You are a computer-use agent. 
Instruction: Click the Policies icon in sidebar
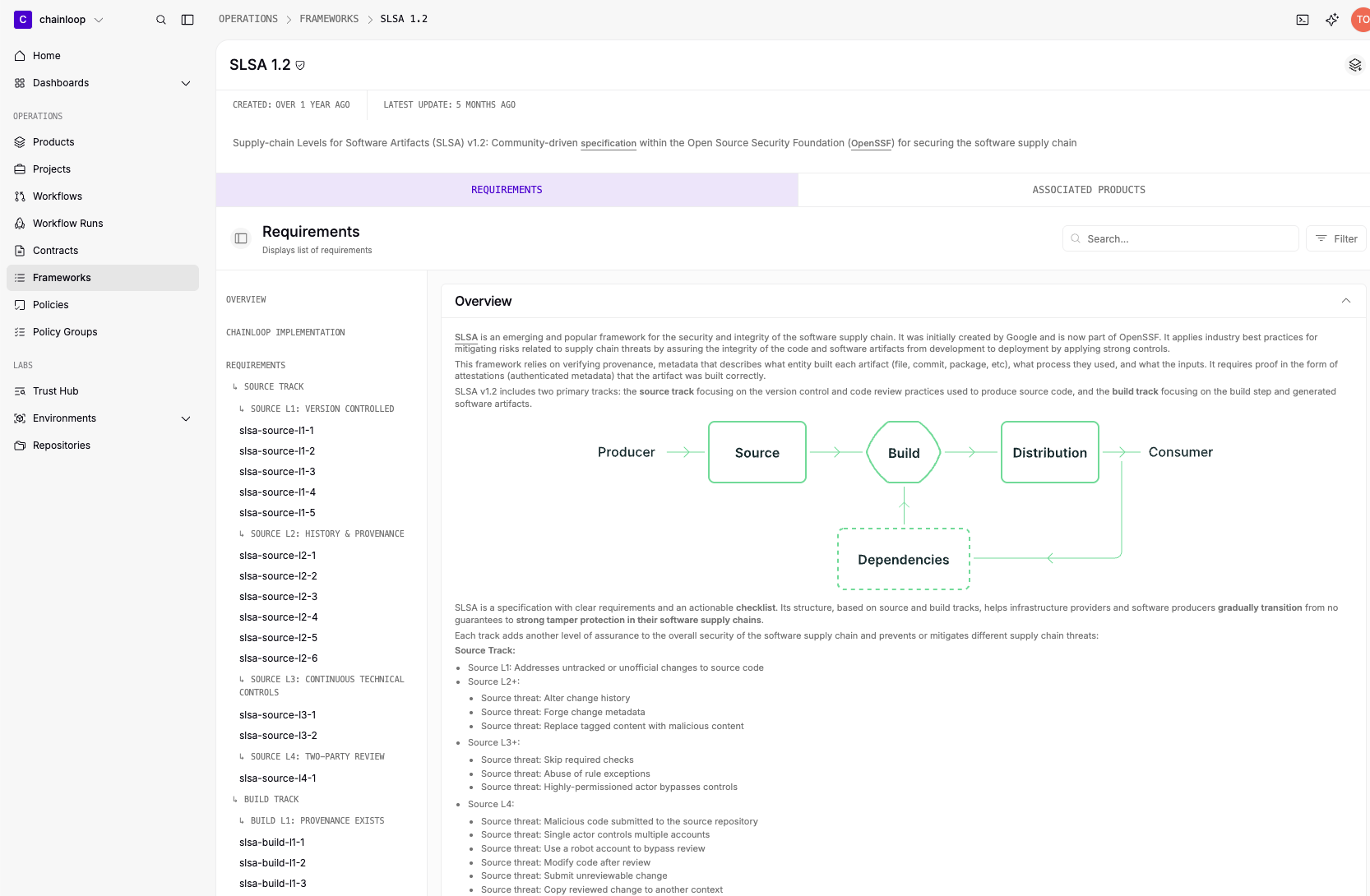[20, 305]
